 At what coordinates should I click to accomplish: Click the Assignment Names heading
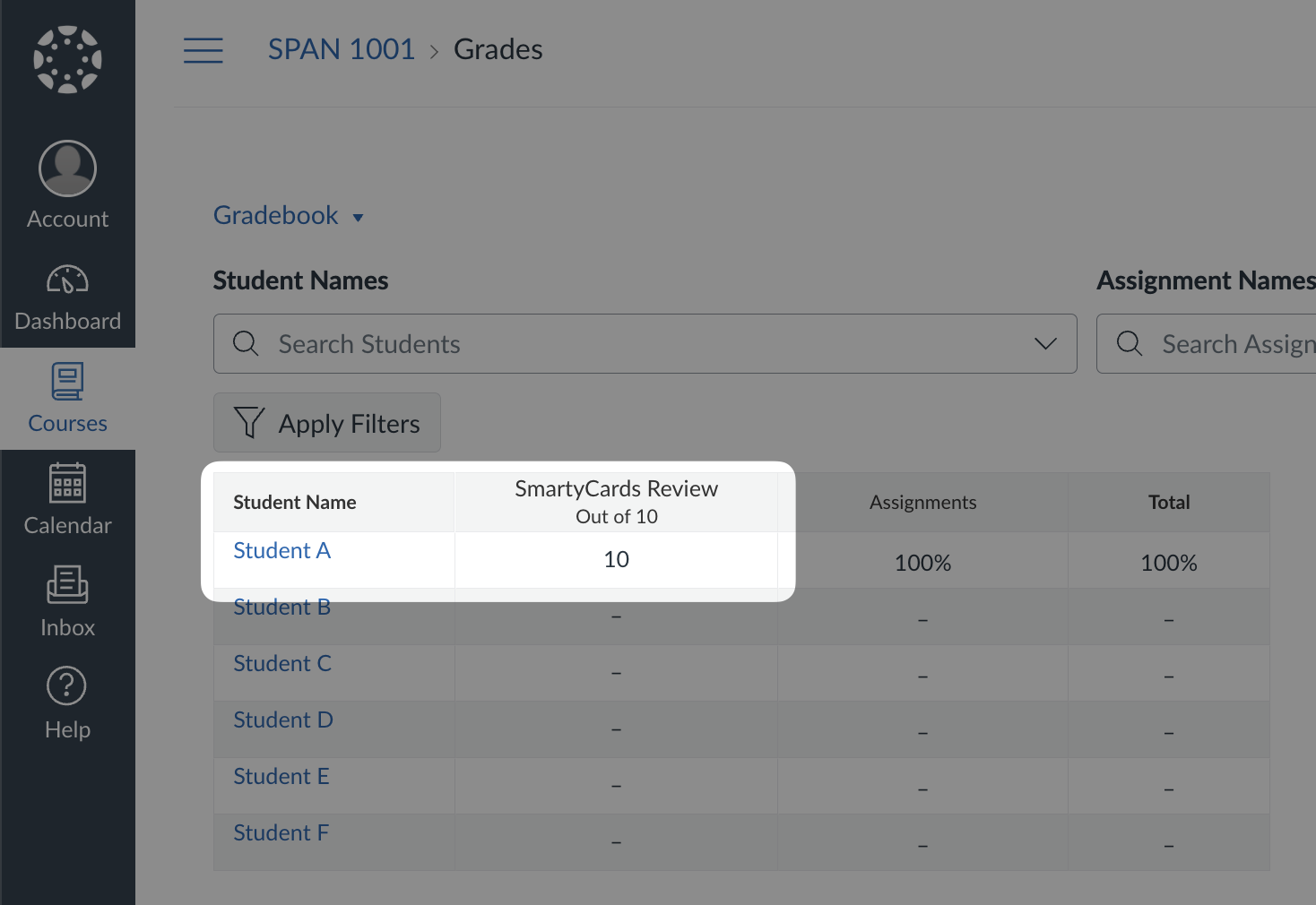pyautogui.click(x=1207, y=280)
